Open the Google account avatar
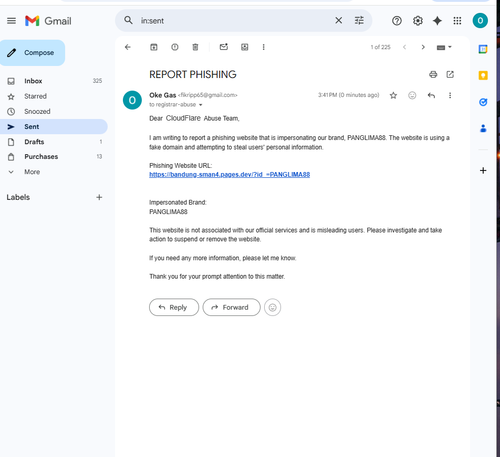 480,21
